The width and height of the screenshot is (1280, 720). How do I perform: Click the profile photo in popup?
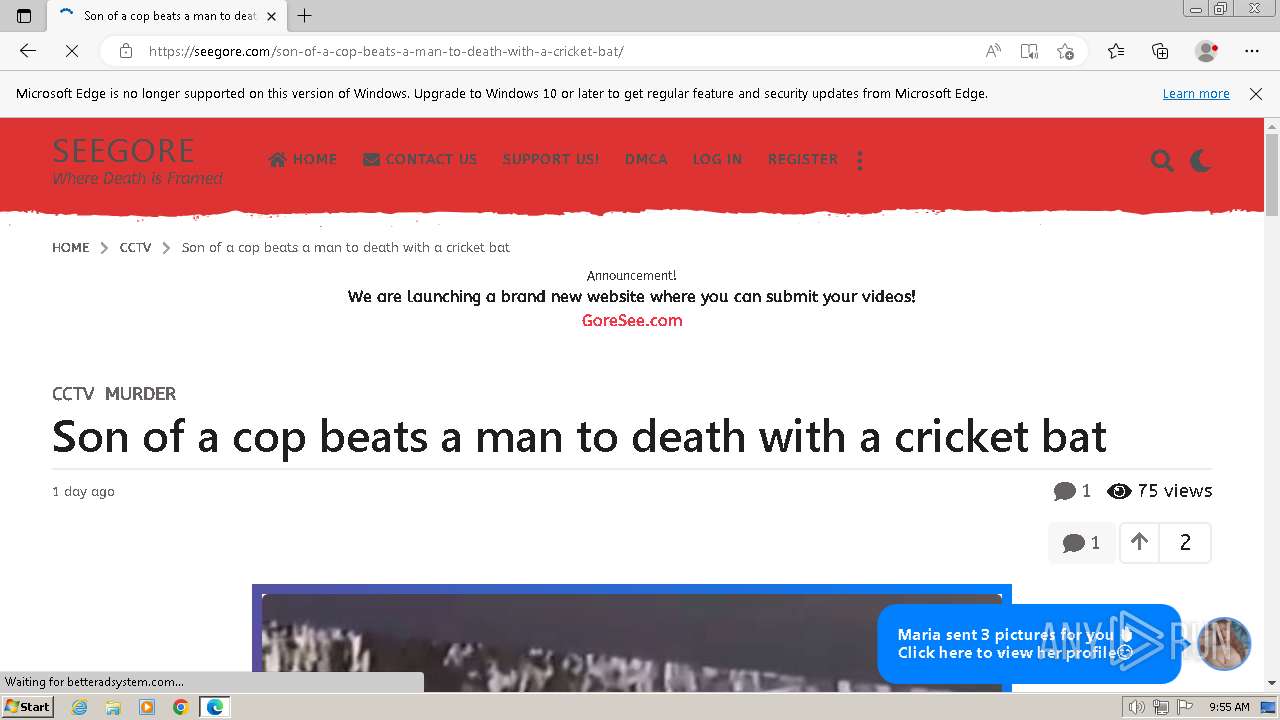(1224, 643)
